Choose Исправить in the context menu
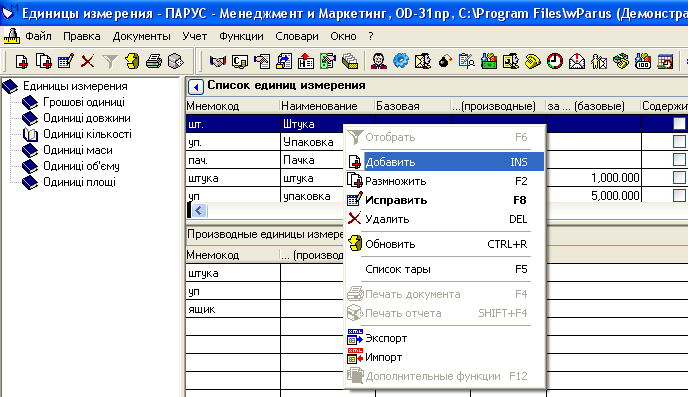688x397 pixels. click(x=444, y=200)
